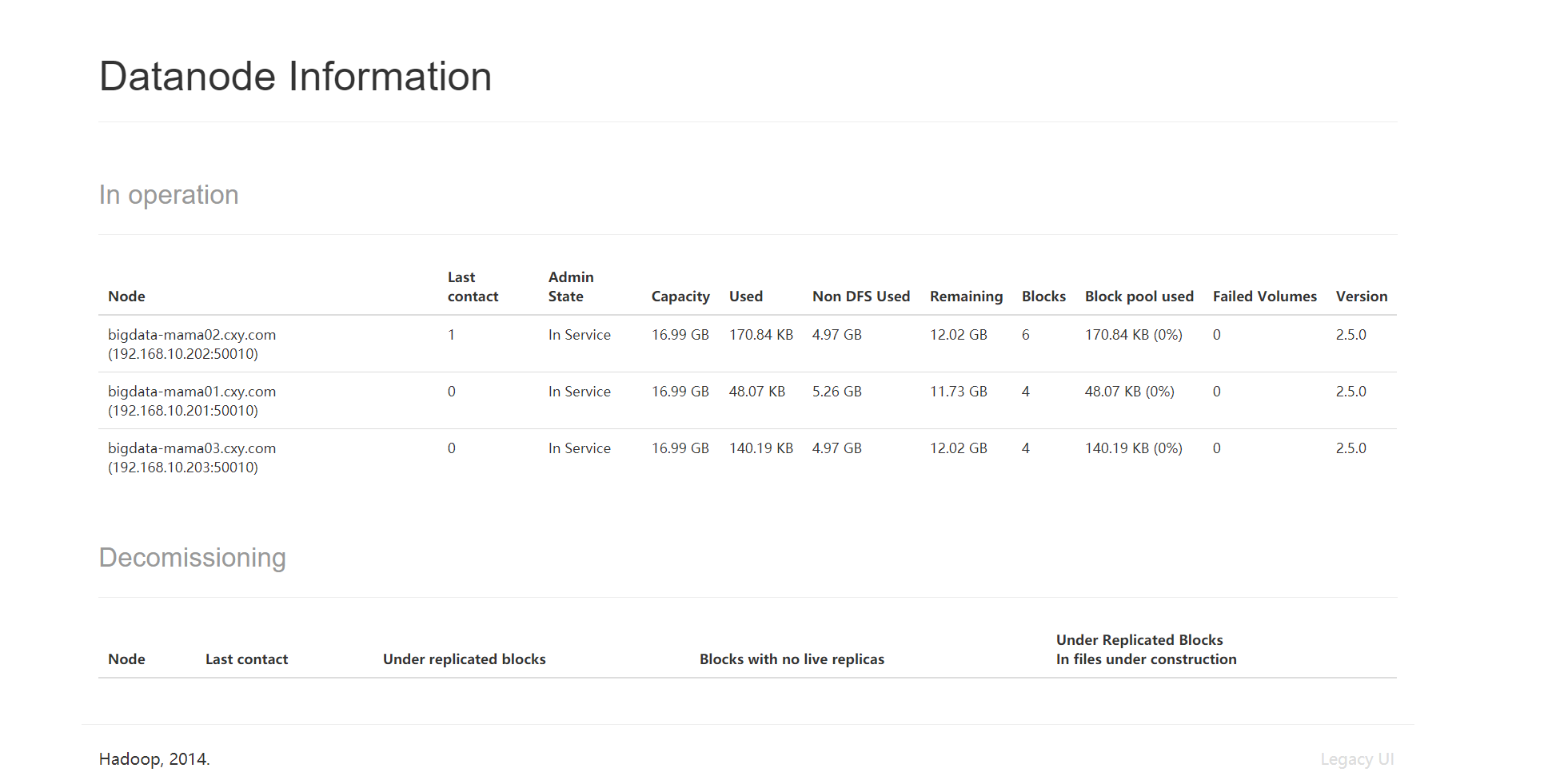Click the Non DFS Used column header
The width and height of the screenshot is (1544, 784).
click(x=860, y=296)
